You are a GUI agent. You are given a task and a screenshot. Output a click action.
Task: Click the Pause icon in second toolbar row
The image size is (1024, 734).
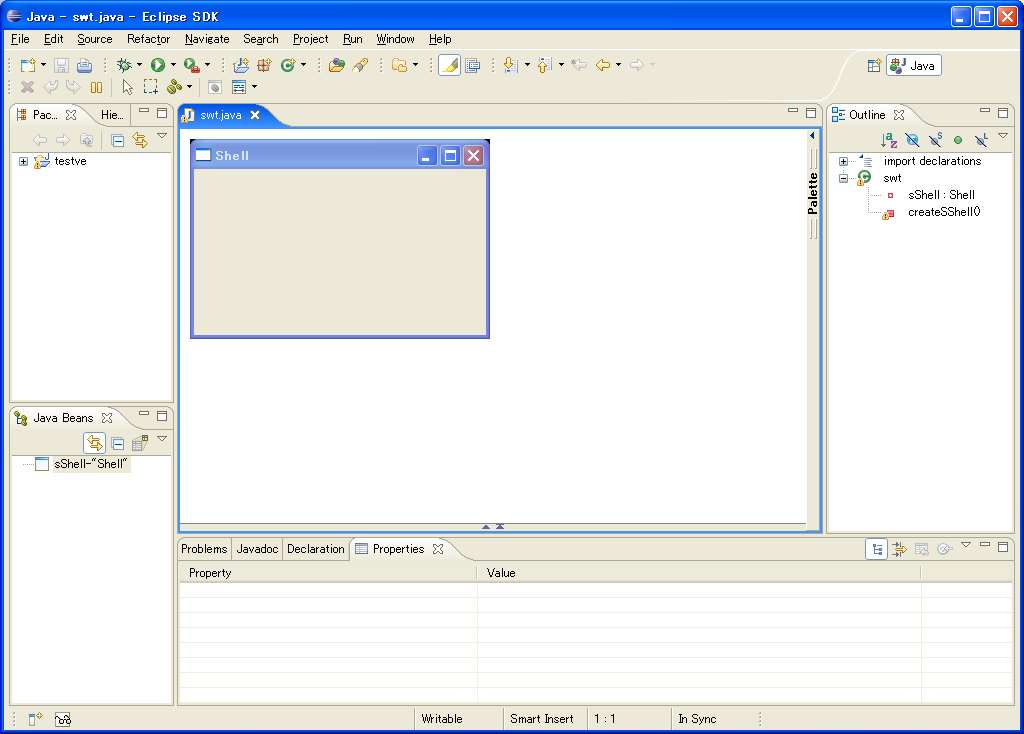[97, 87]
